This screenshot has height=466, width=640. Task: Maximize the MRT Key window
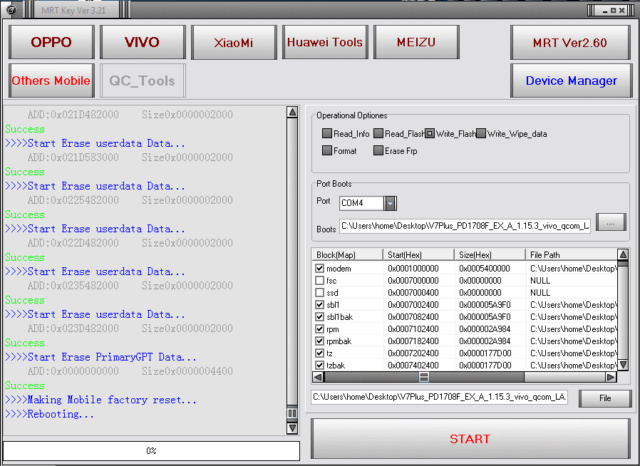point(613,11)
